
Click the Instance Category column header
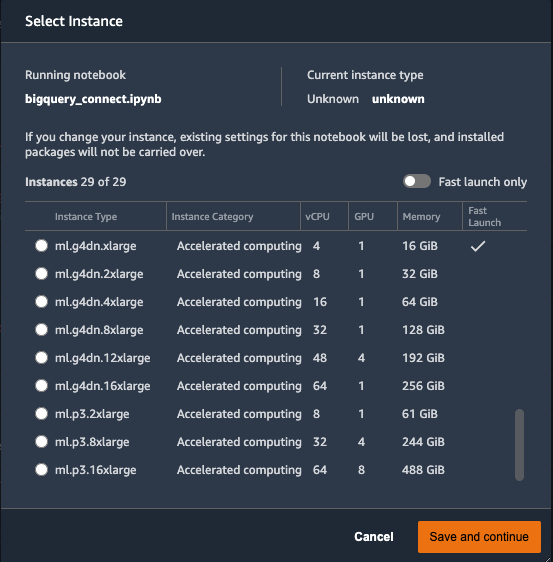tap(212, 216)
